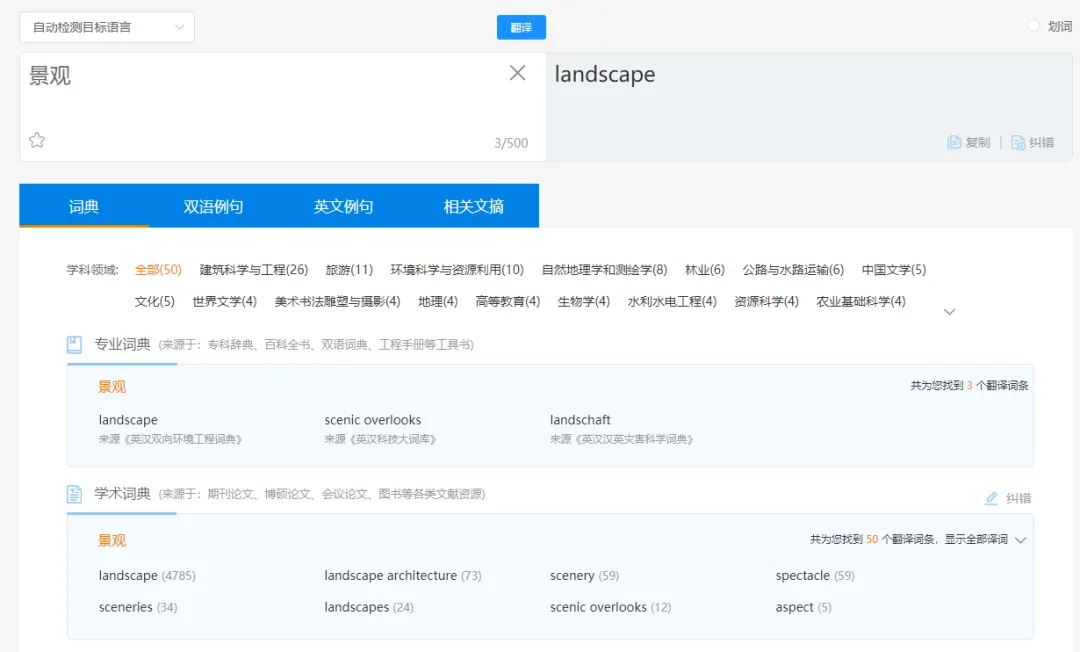Open the 自动检测目标语言 dropdown
This screenshot has width=1080, height=652.
tap(107, 28)
